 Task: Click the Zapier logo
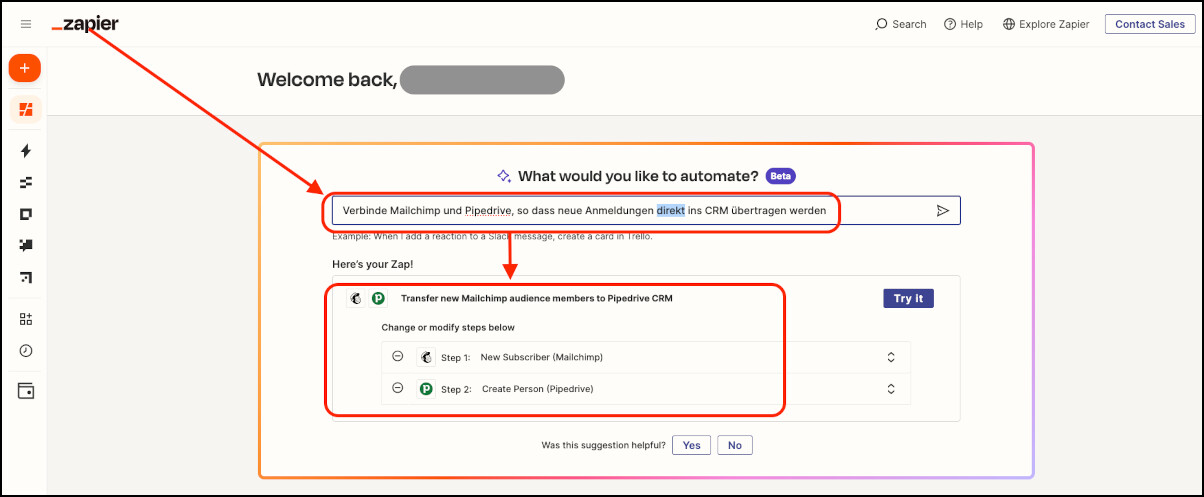[85, 24]
